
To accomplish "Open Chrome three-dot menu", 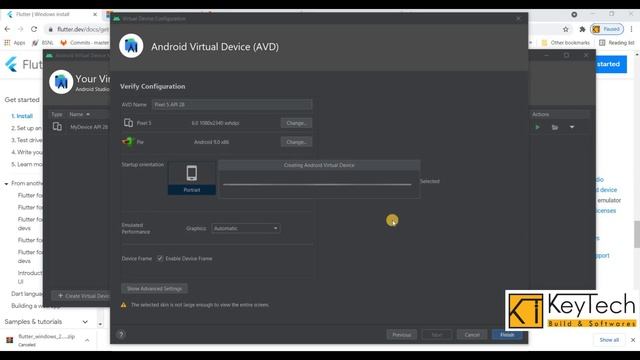I will [x=631, y=29].
